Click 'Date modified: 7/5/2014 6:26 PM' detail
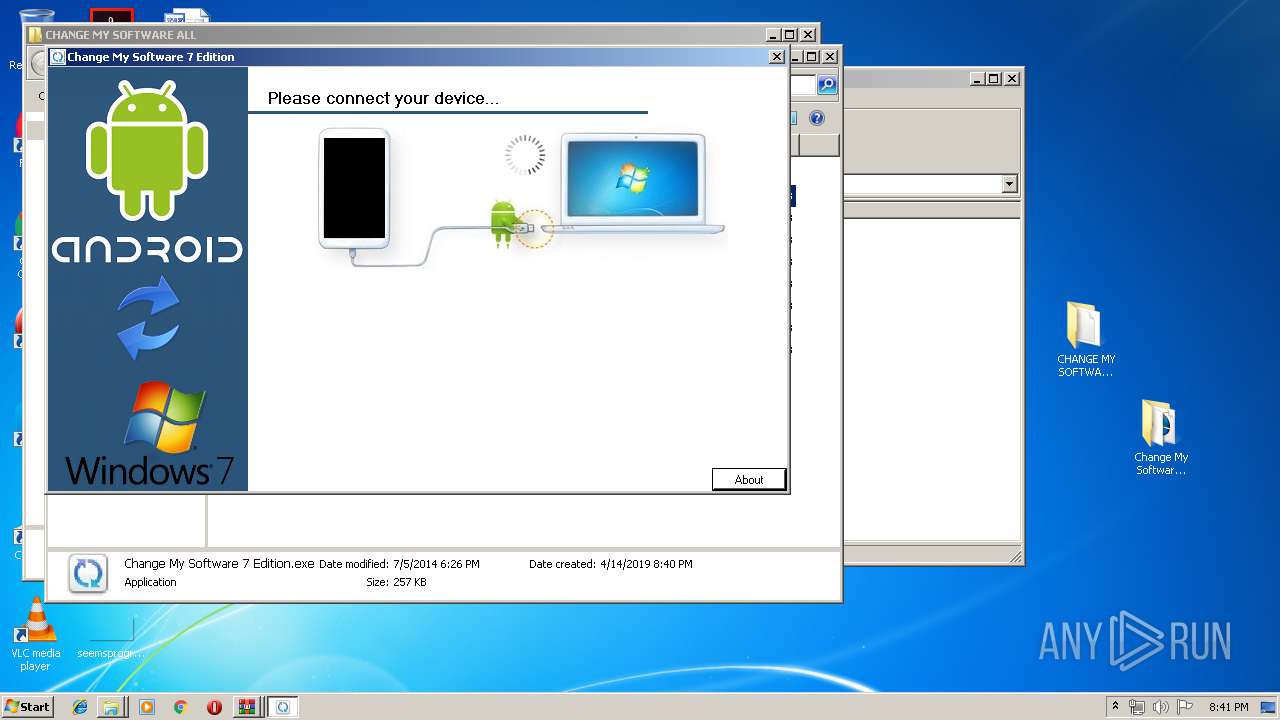Viewport: 1280px width, 720px height. [399, 564]
